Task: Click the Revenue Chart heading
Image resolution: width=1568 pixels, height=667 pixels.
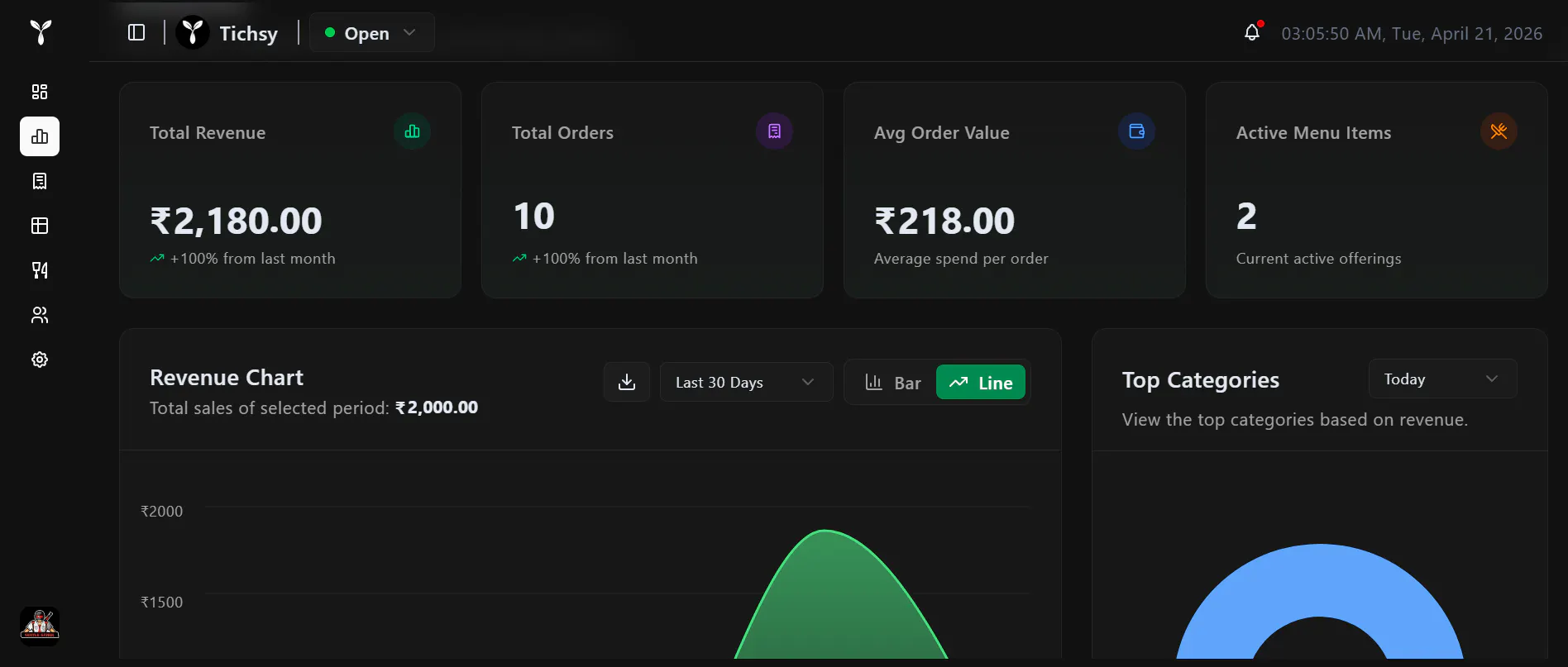Action: [x=227, y=378]
